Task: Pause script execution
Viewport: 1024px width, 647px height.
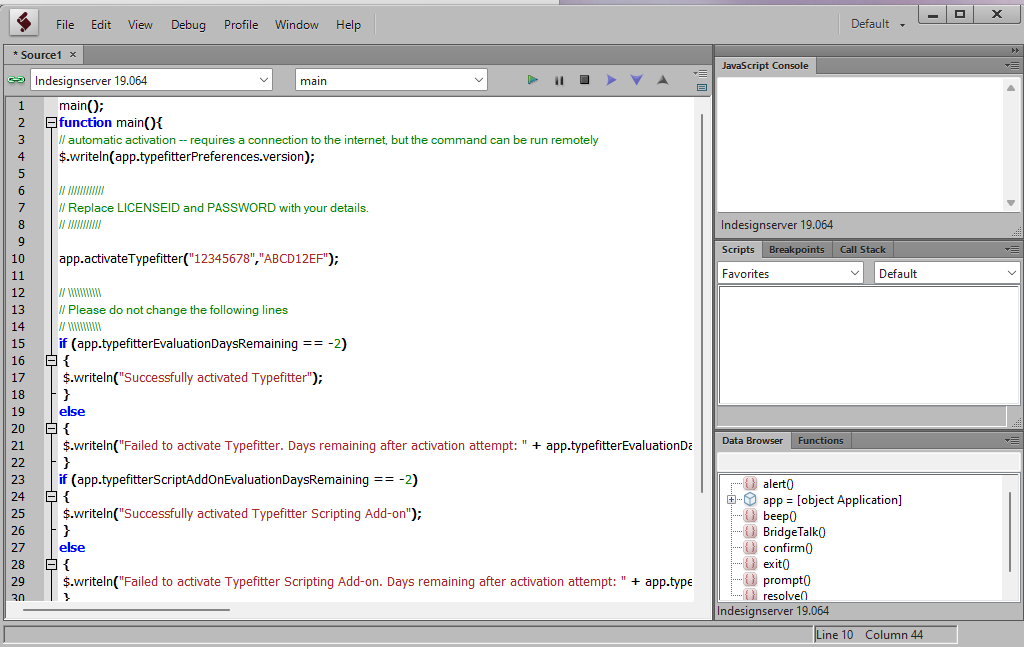Action: point(559,80)
